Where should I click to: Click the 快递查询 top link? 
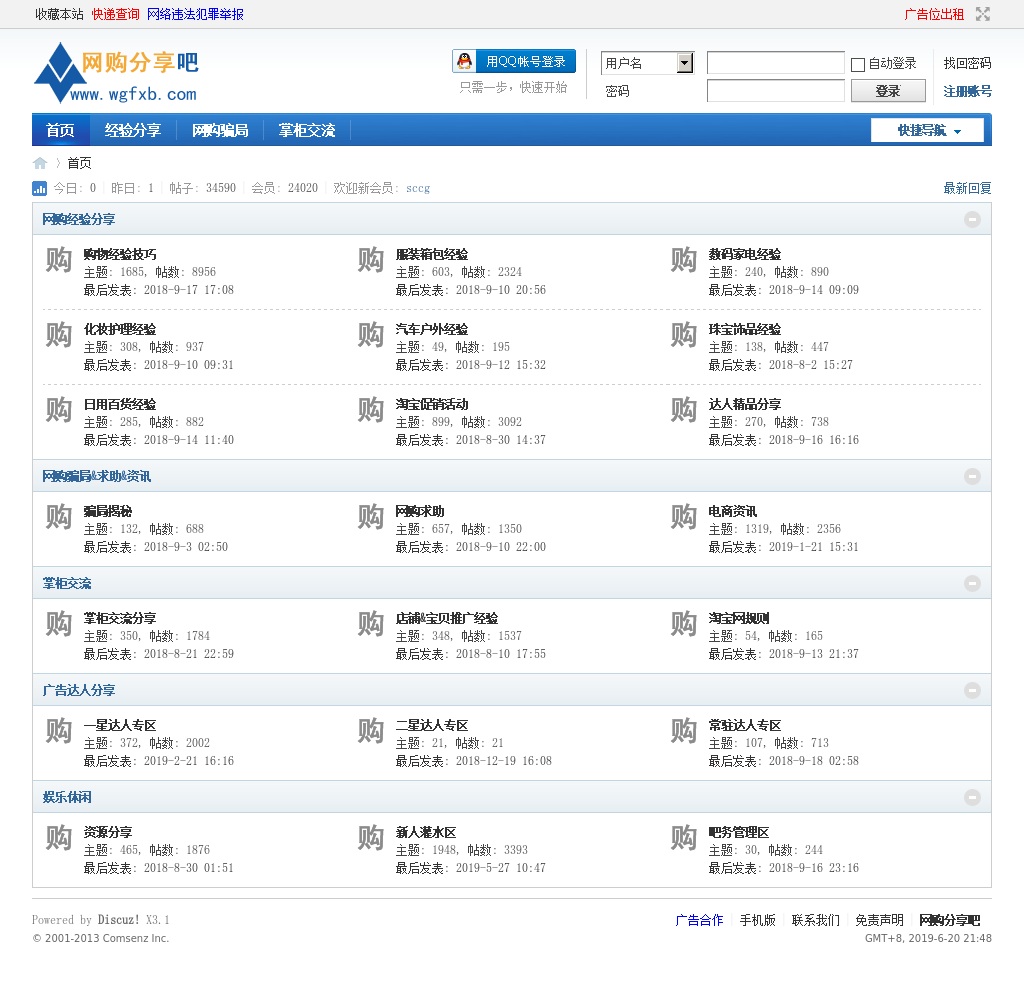pos(116,14)
